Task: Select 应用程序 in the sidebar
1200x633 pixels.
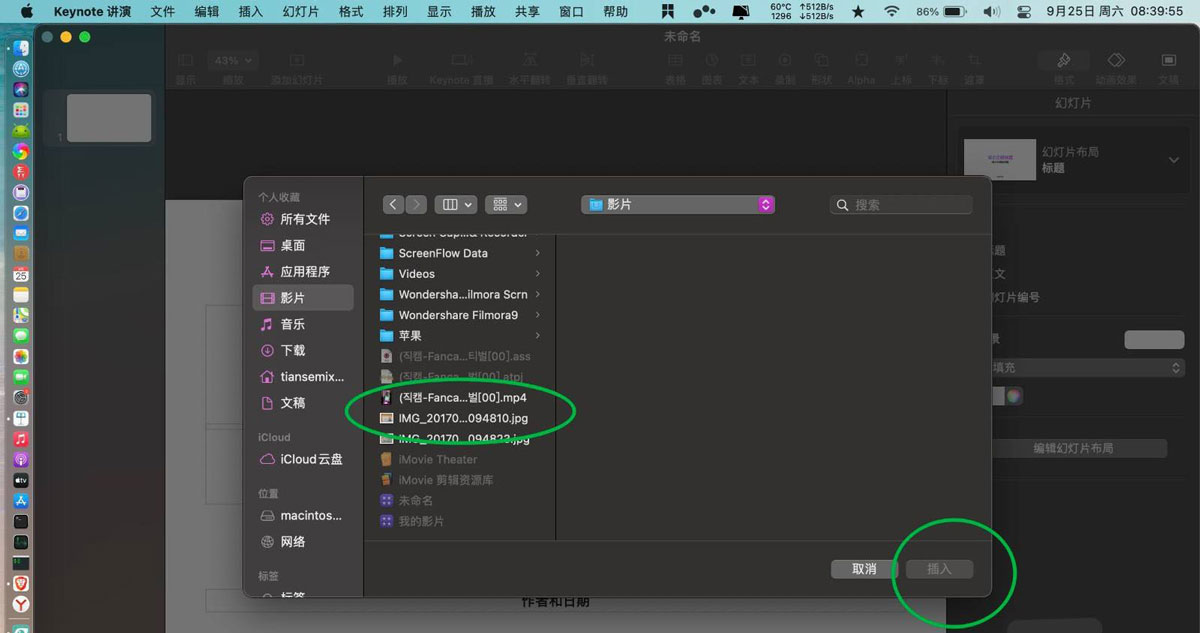Action: (303, 271)
